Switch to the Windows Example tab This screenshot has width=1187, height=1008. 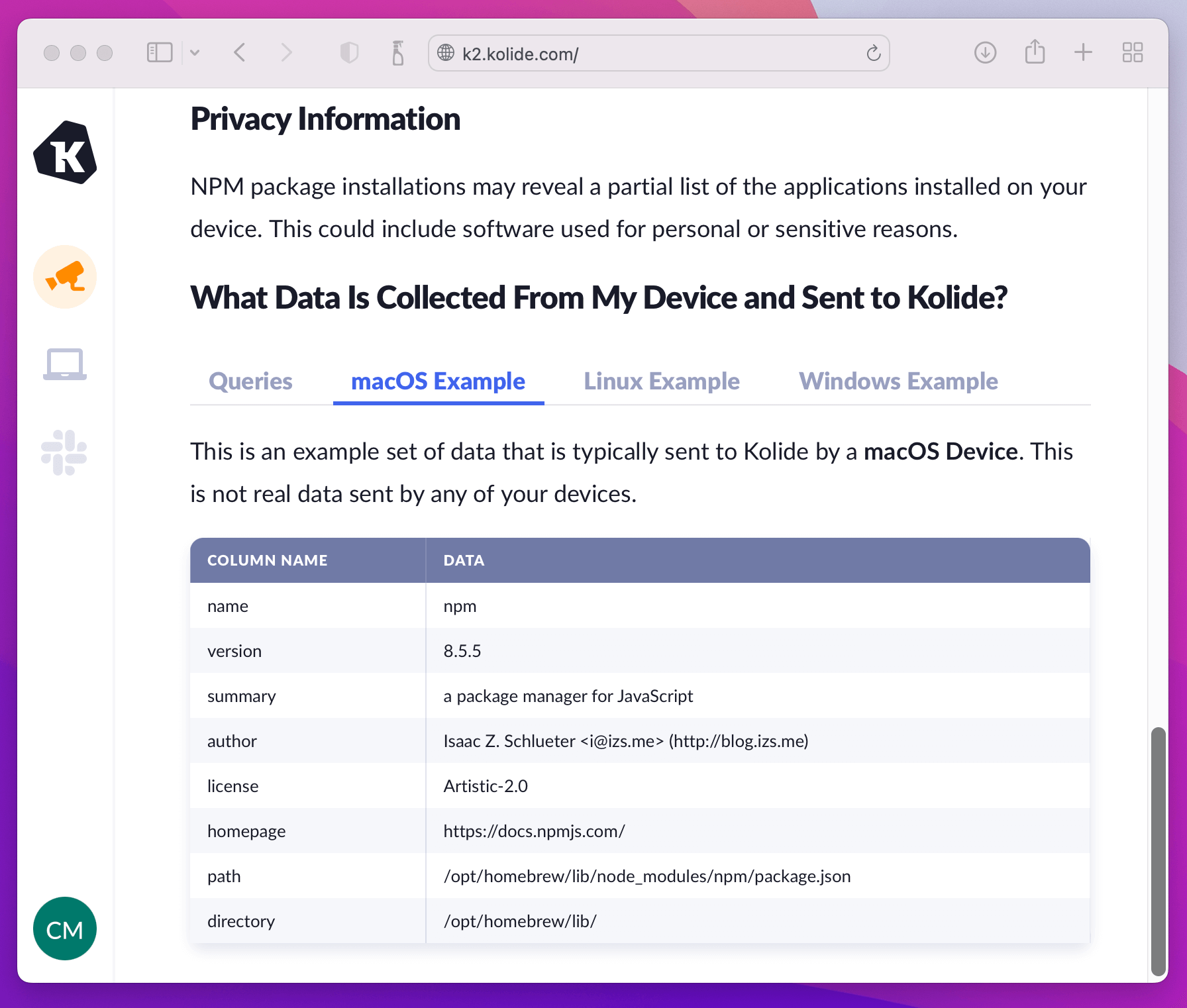[x=898, y=381]
